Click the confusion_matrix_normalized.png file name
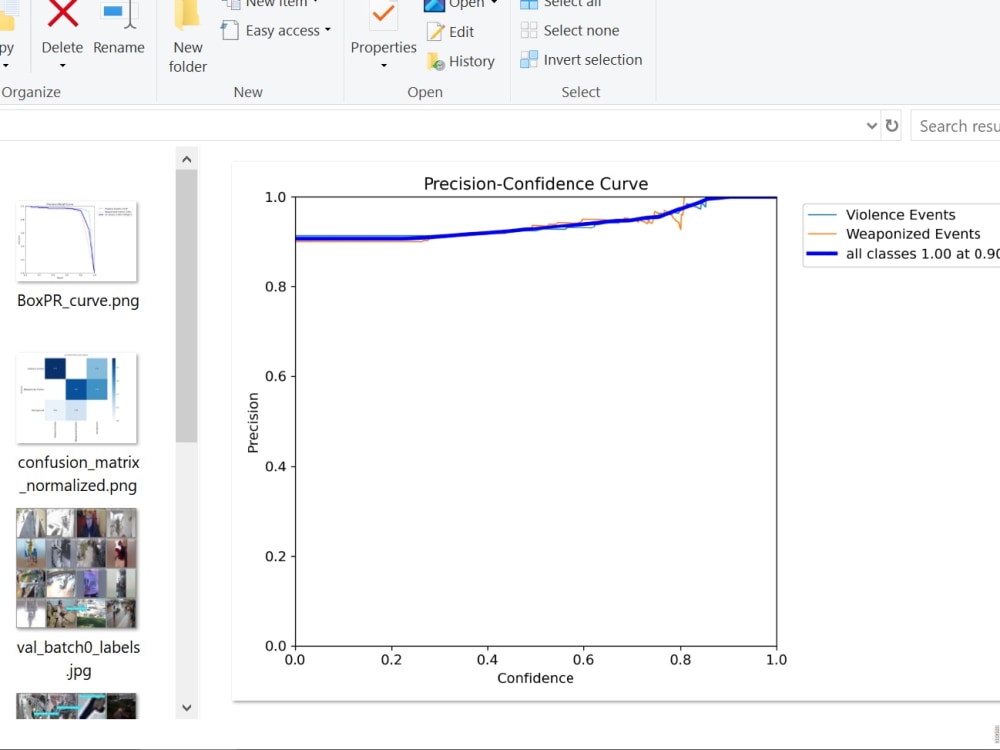 coord(78,474)
